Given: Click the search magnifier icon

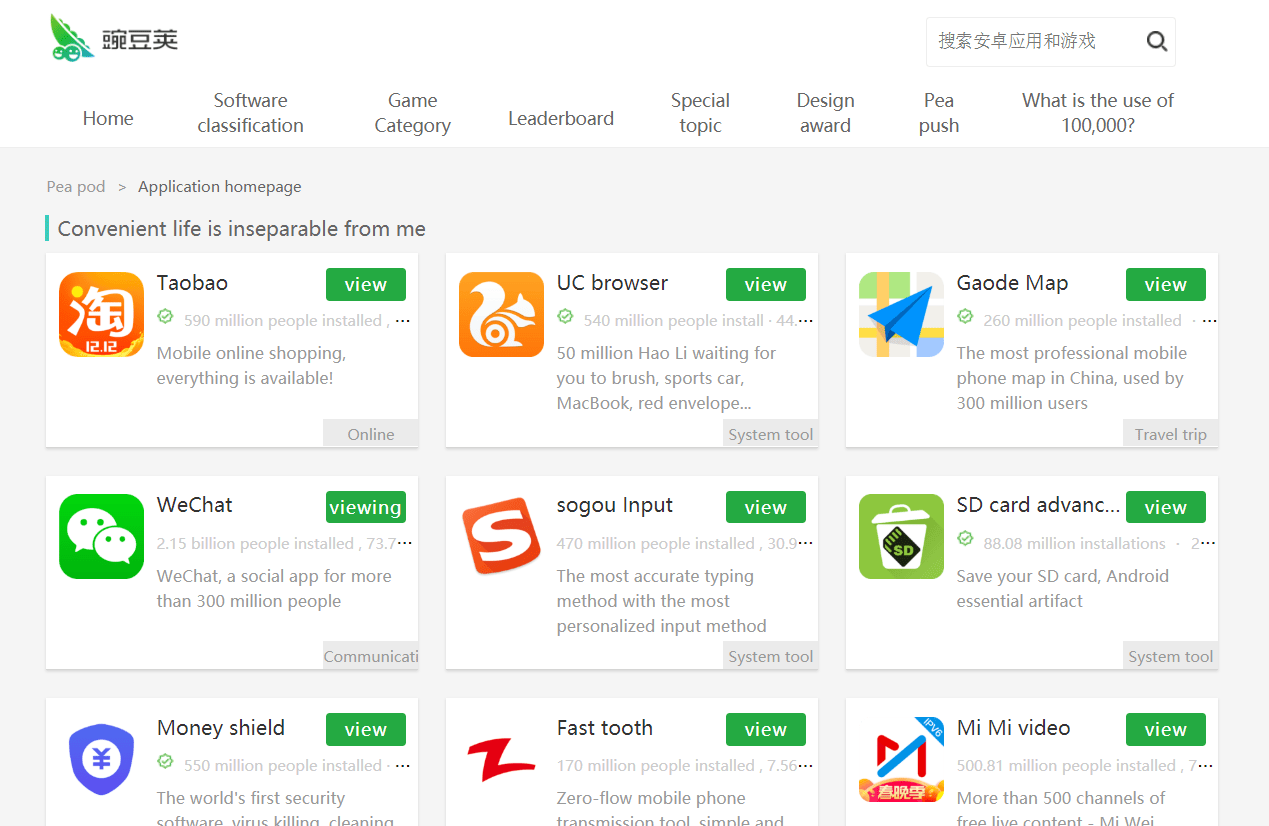Looking at the screenshot, I should pos(1157,41).
